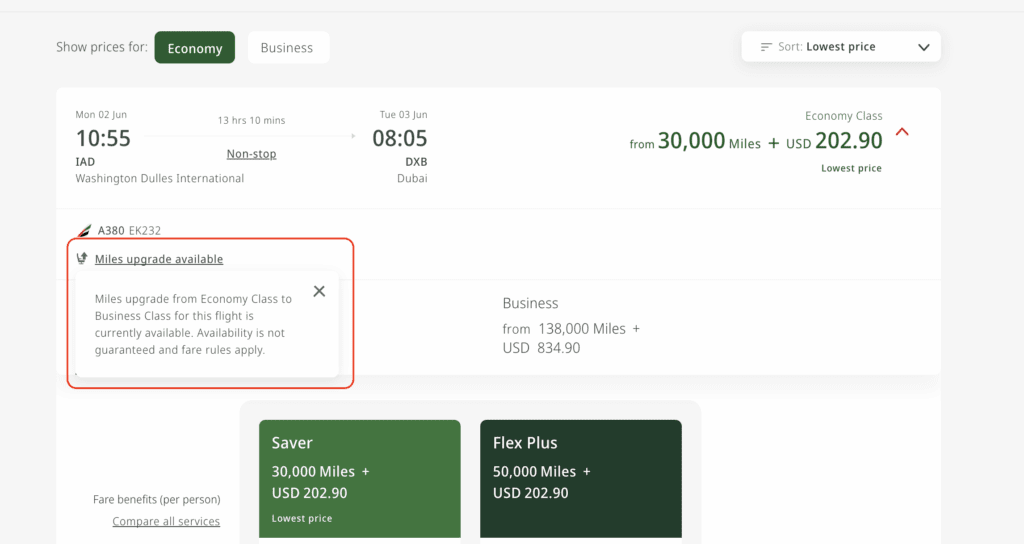The height and width of the screenshot is (544, 1024).
Task: Click the Emirates airline logo next to A380
Action: point(84,231)
